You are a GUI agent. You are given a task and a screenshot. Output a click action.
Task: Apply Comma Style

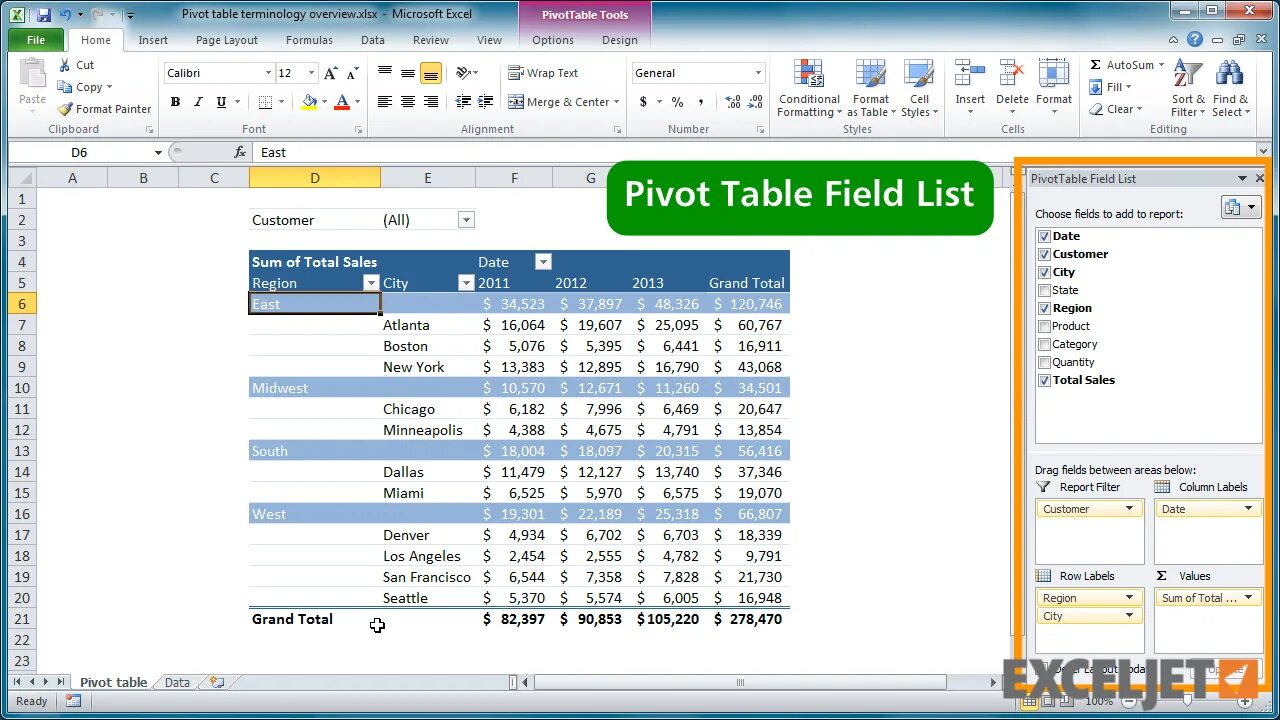(701, 102)
